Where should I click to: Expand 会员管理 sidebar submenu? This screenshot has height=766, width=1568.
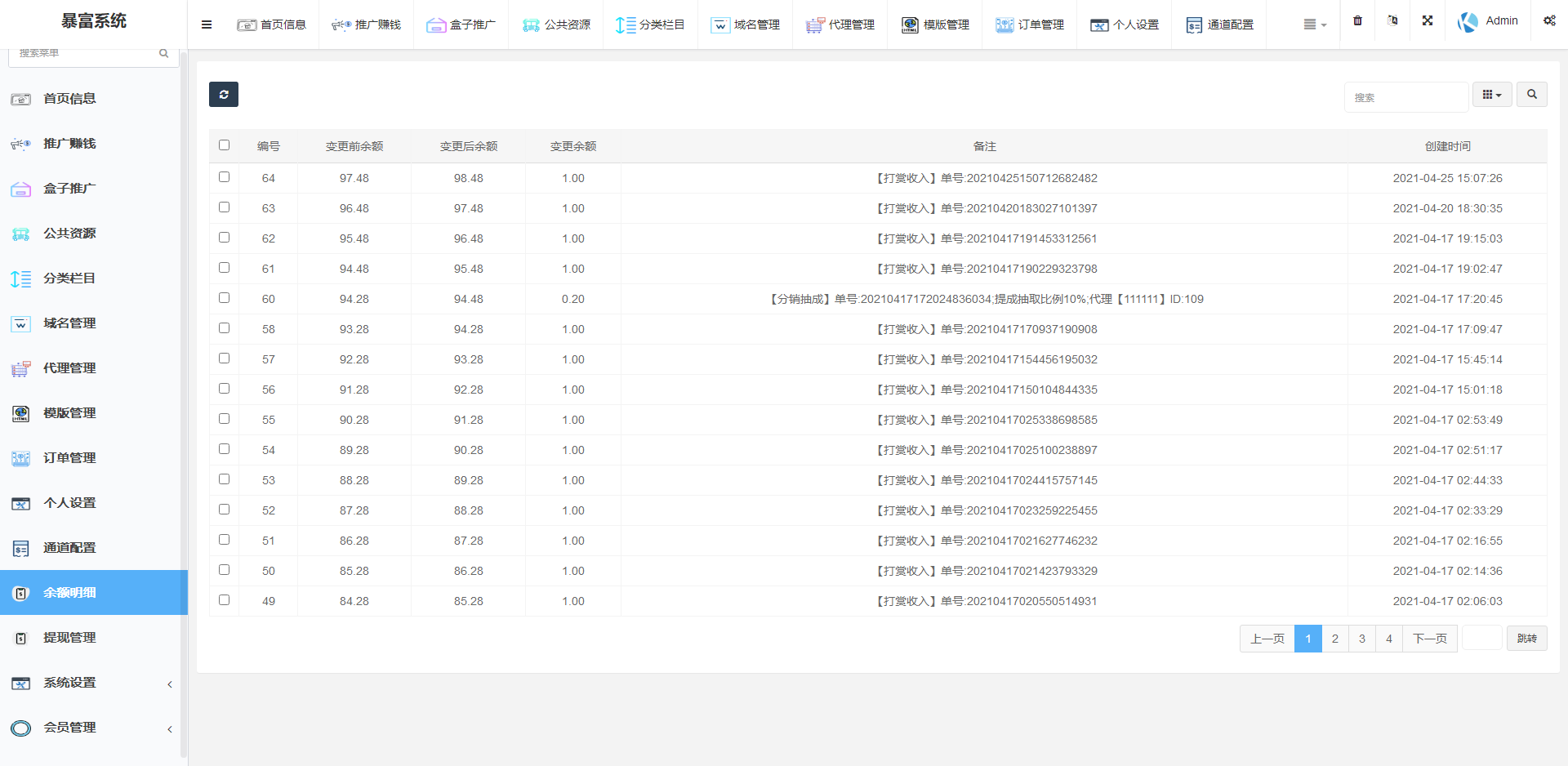[x=169, y=728]
